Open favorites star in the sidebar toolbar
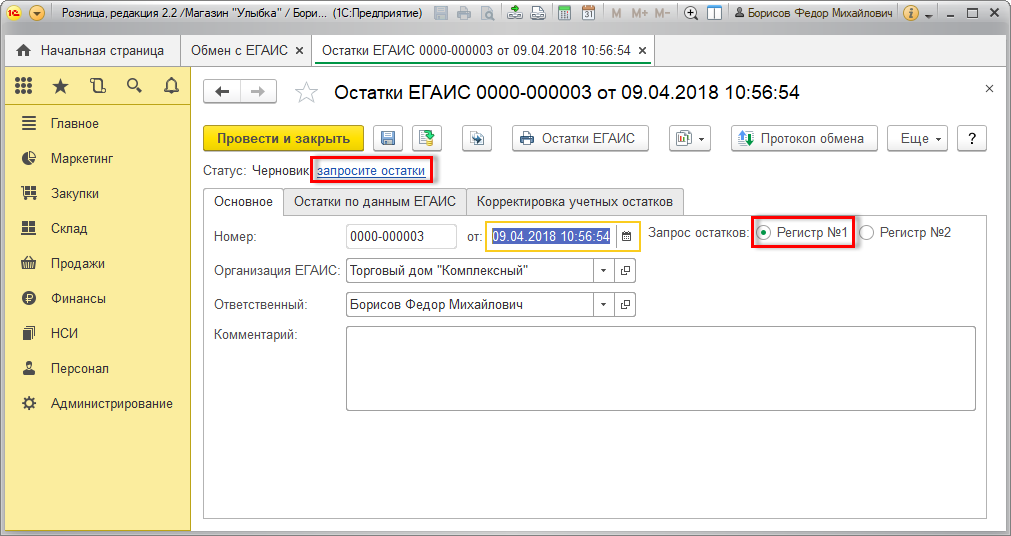Viewport: 1011px width, 536px height. click(61, 85)
